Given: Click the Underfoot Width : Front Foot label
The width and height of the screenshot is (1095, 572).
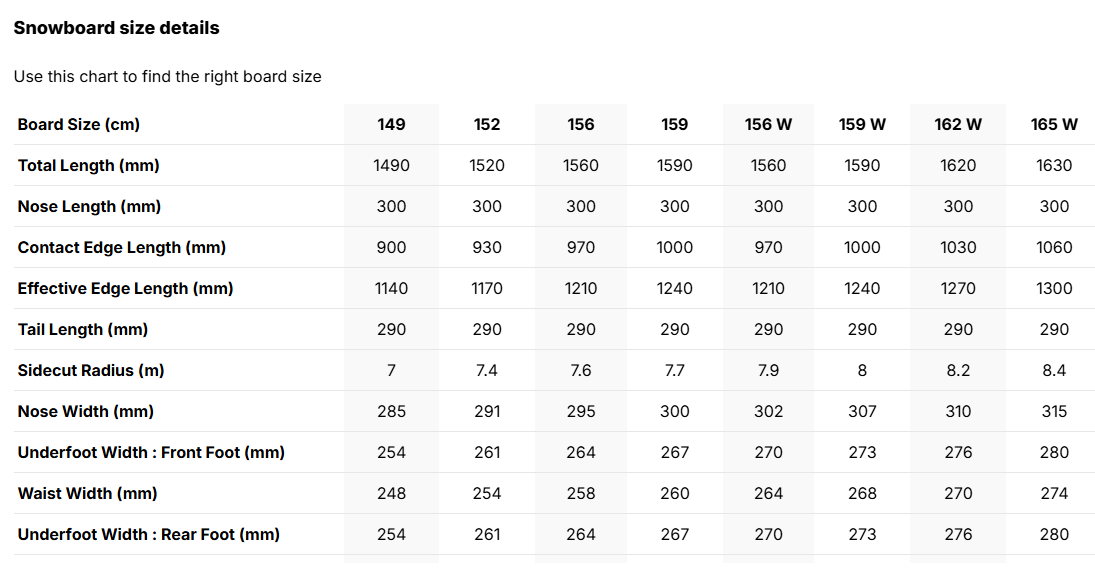Looking at the screenshot, I should (151, 453).
